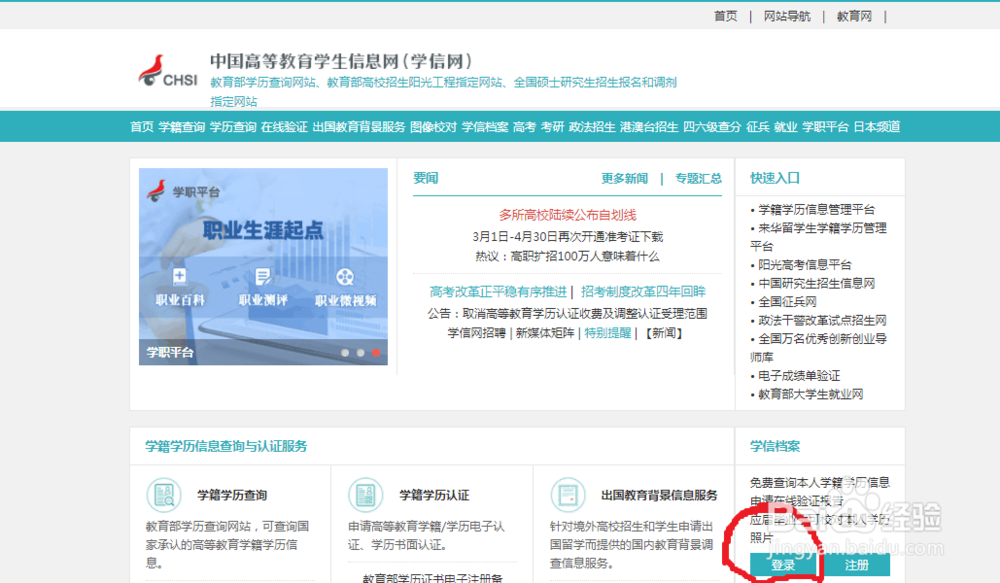Open 学职平台 navigation item

pos(825,127)
